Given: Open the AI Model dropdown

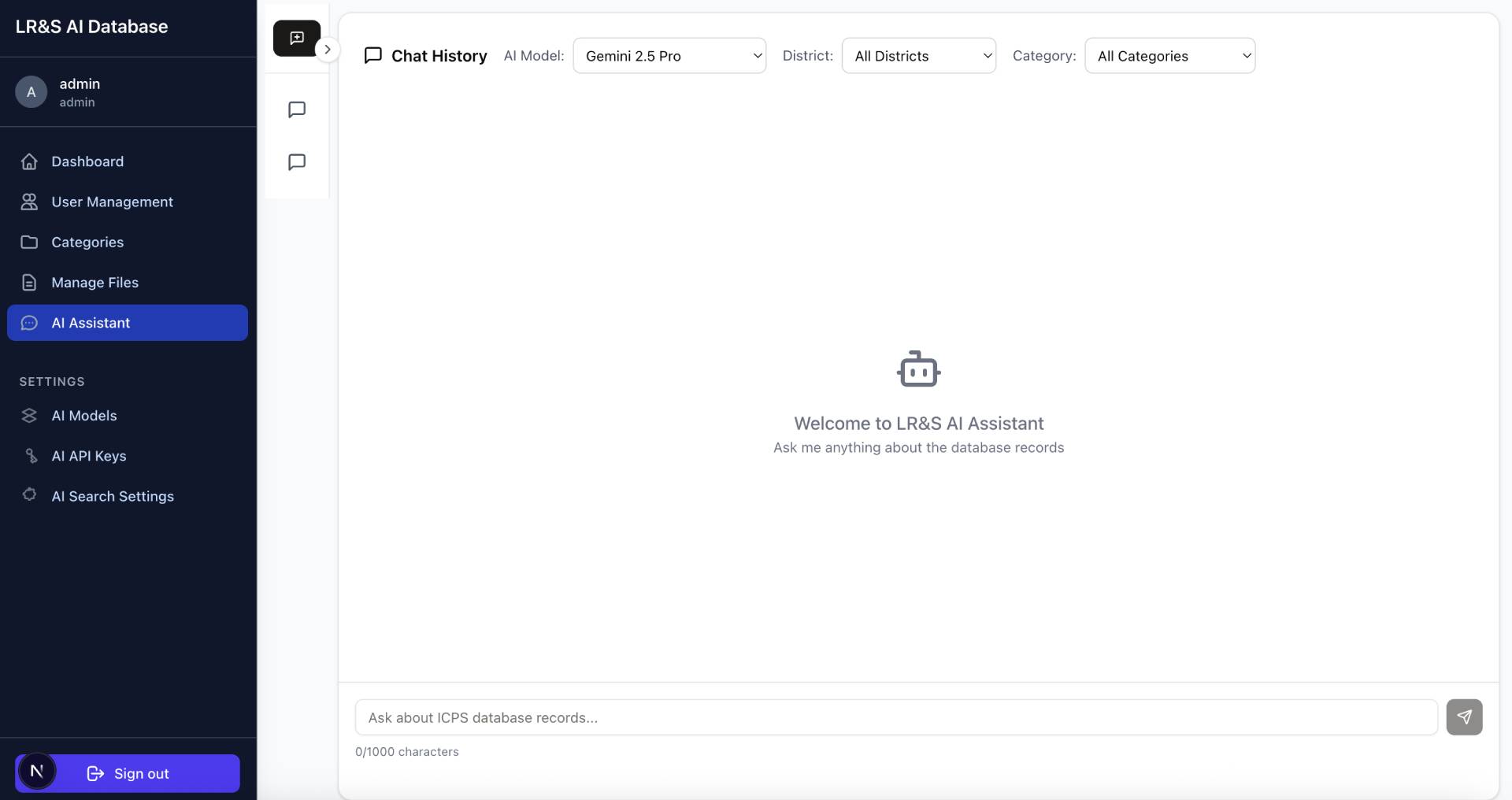Looking at the screenshot, I should (x=669, y=56).
